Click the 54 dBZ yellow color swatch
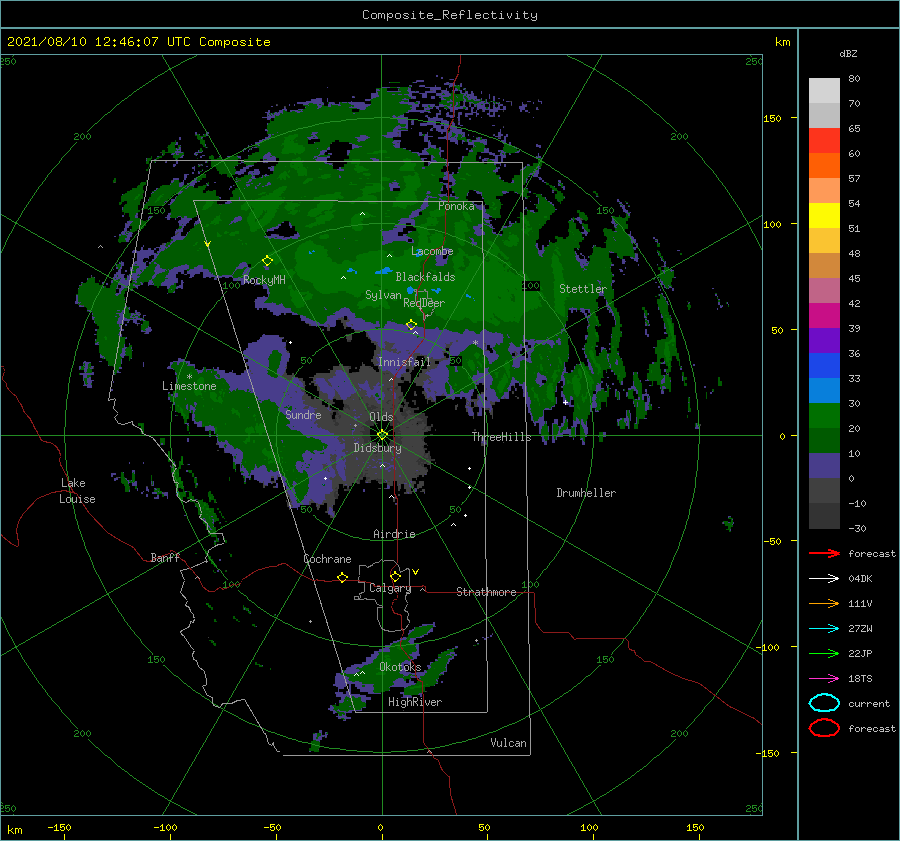The image size is (900, 841). pos(824,215)
